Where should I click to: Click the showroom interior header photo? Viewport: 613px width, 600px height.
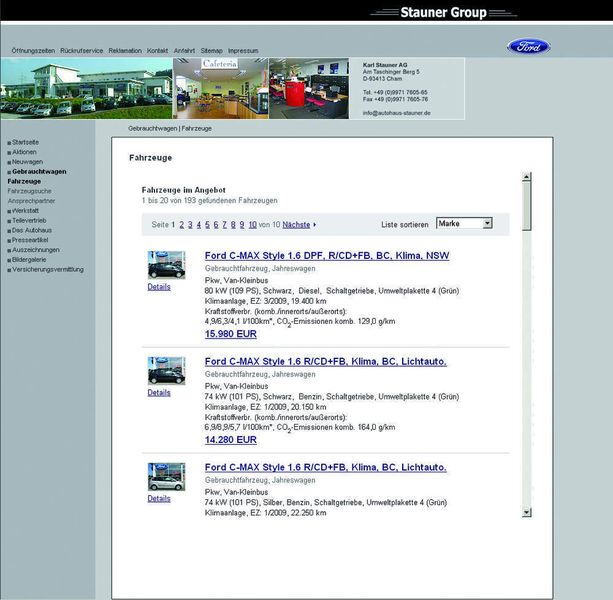pyautogui.click(x=309, y=88)
